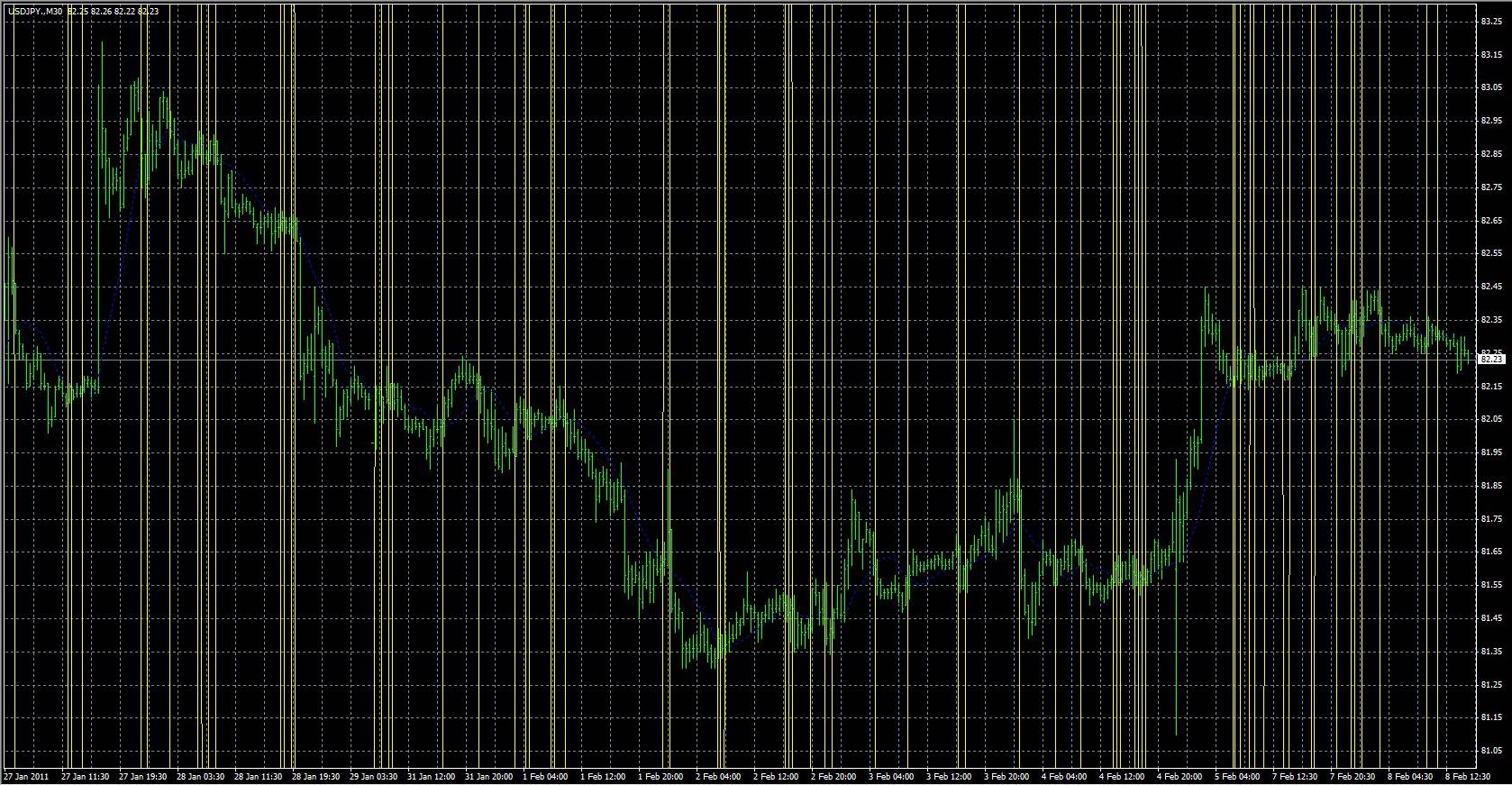Select the 2 Feb 12:00 time label
Viewport: 1512px width, 785px height.
pyautogui.click(x=777, y=776)
